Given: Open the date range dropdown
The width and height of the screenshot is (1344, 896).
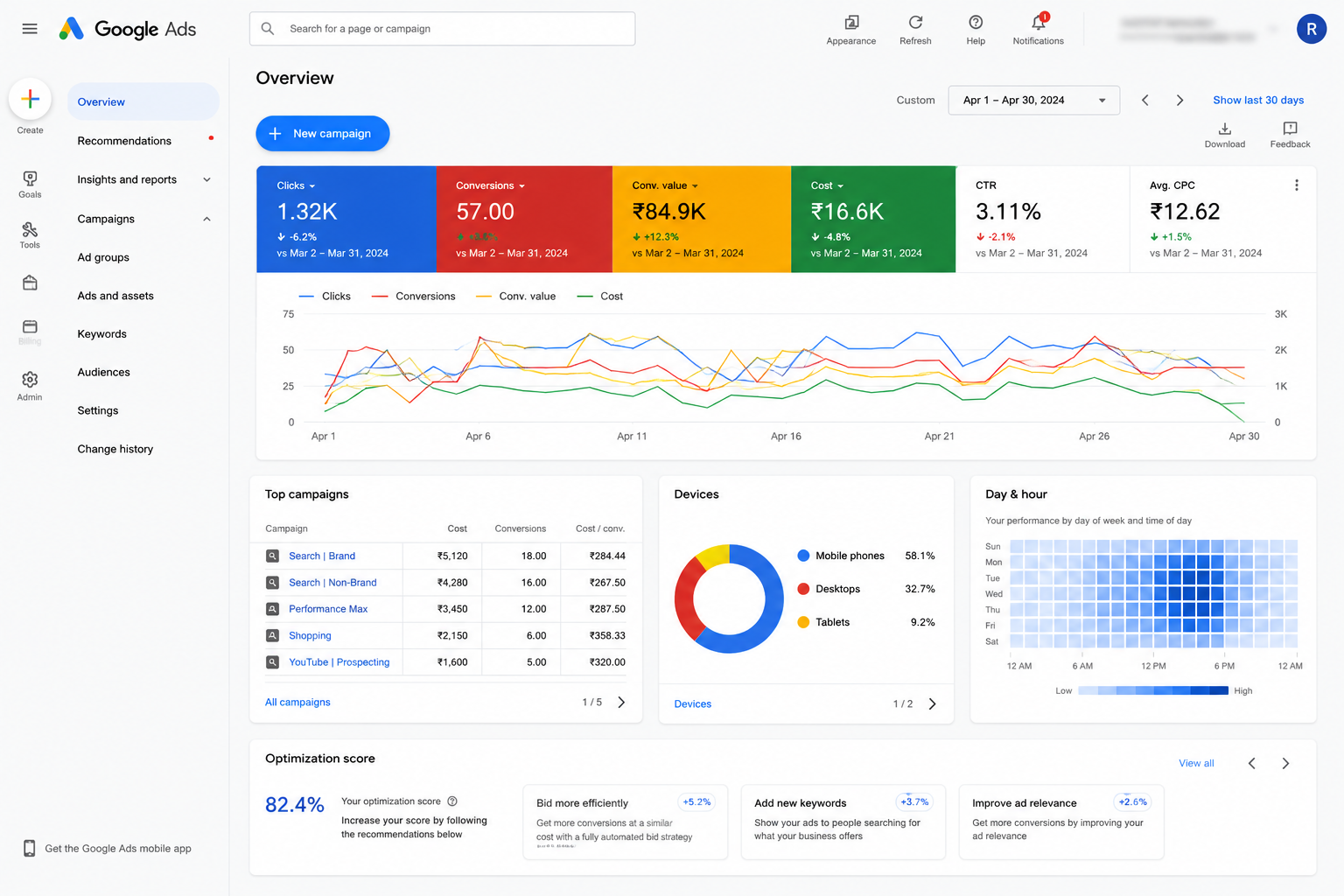Looking at the screenshot, I should (x=1033, y=101).
